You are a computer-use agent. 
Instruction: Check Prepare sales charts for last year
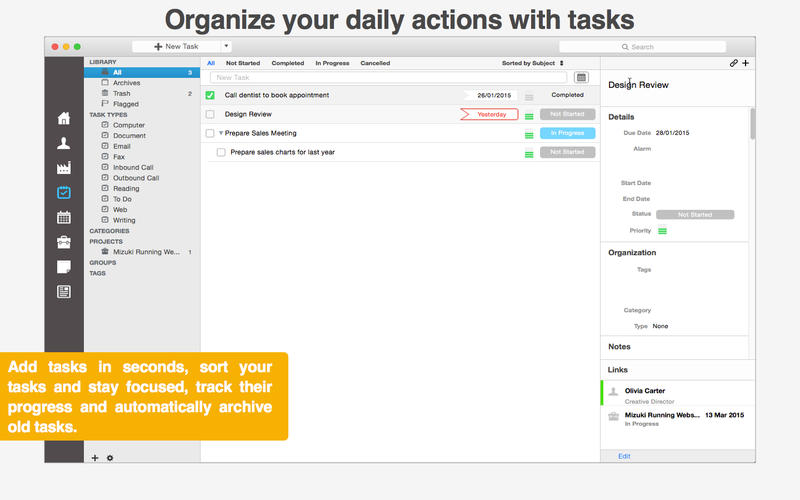pos(221,152)
